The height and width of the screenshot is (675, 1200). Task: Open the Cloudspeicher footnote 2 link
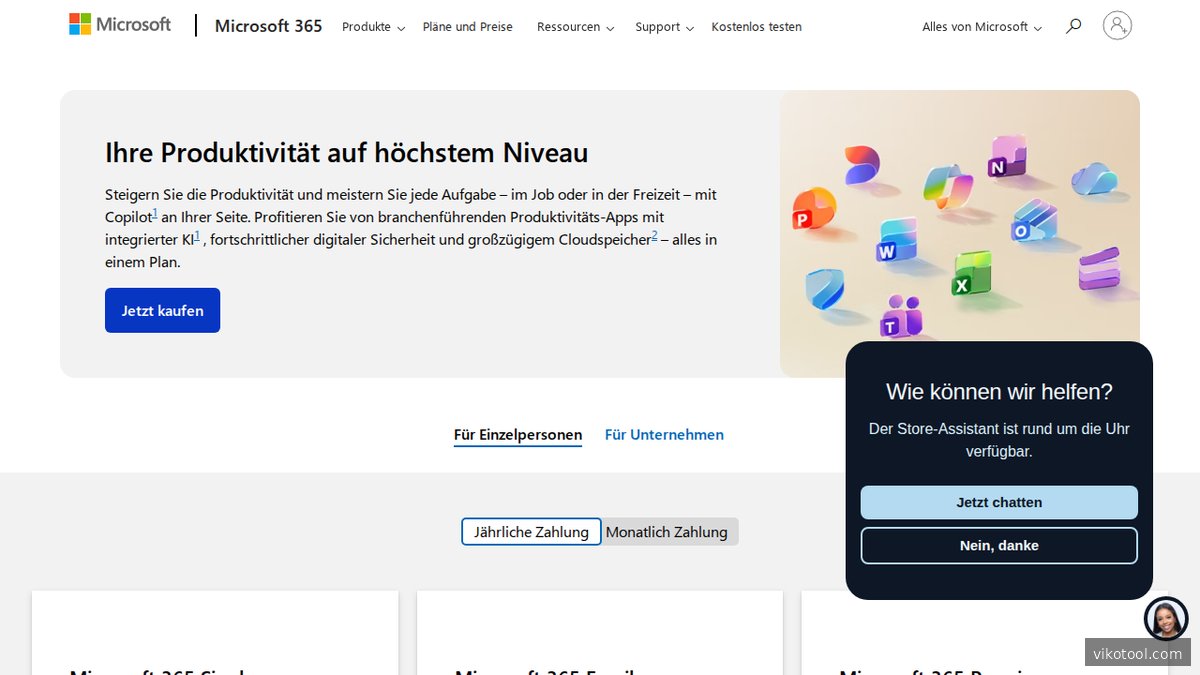click(654, 234)
